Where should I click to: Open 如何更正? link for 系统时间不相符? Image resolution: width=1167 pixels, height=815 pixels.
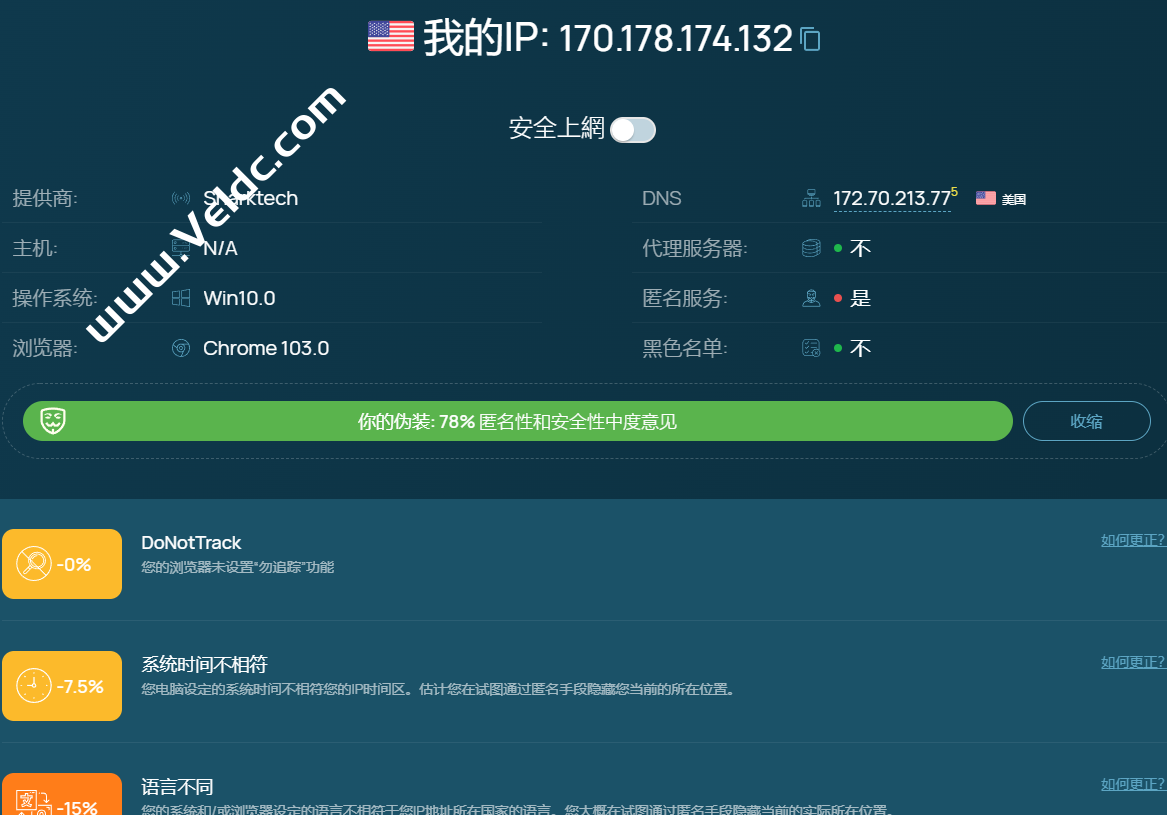[1133, 662]
